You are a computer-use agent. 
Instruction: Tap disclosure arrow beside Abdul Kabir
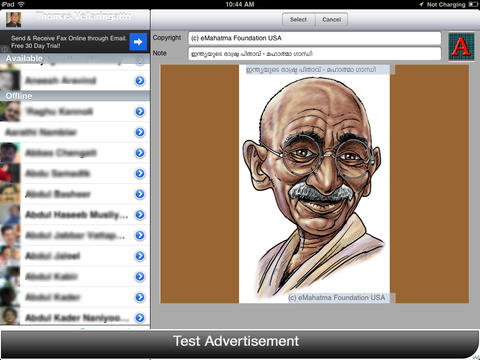(140, 277)
